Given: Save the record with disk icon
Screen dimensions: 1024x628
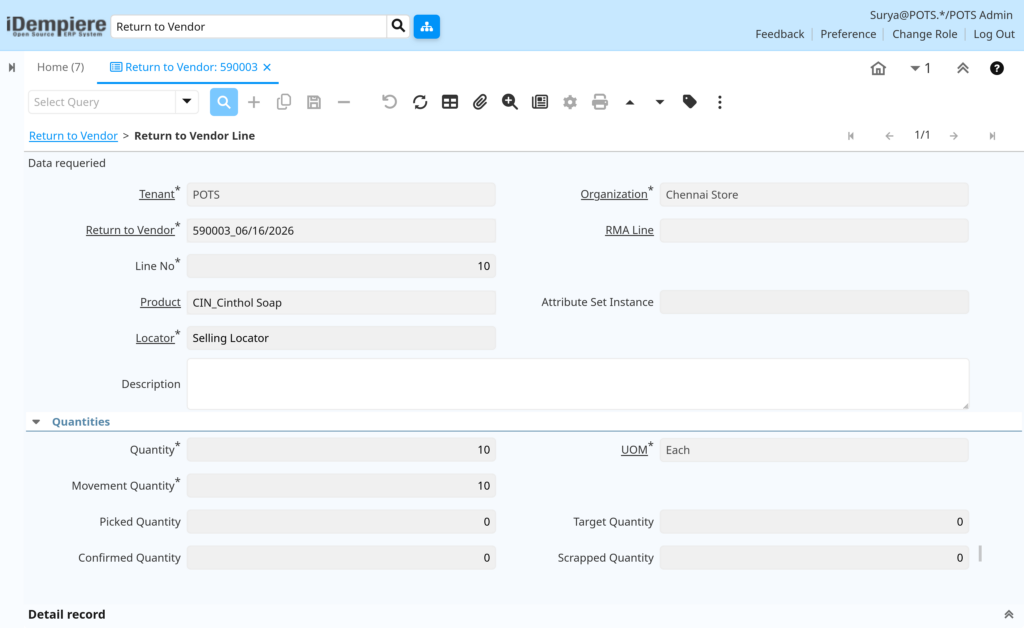Looking at the screenshot, I should tap(314, 102).
